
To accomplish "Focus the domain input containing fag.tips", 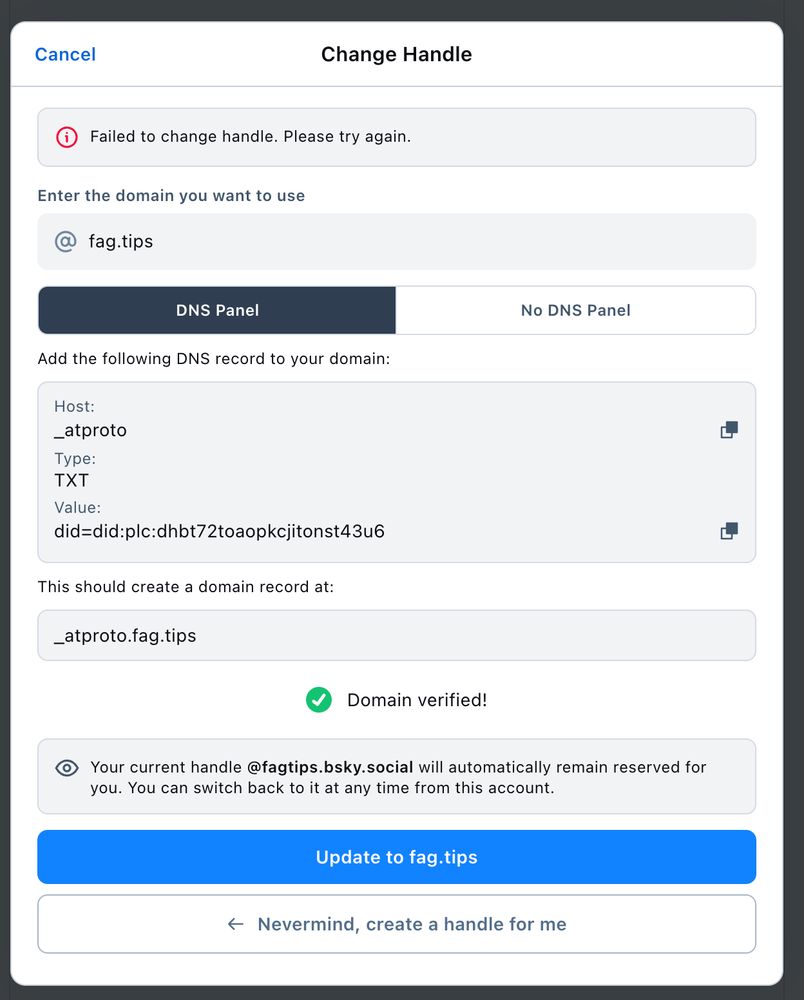I will pos(397,241).
